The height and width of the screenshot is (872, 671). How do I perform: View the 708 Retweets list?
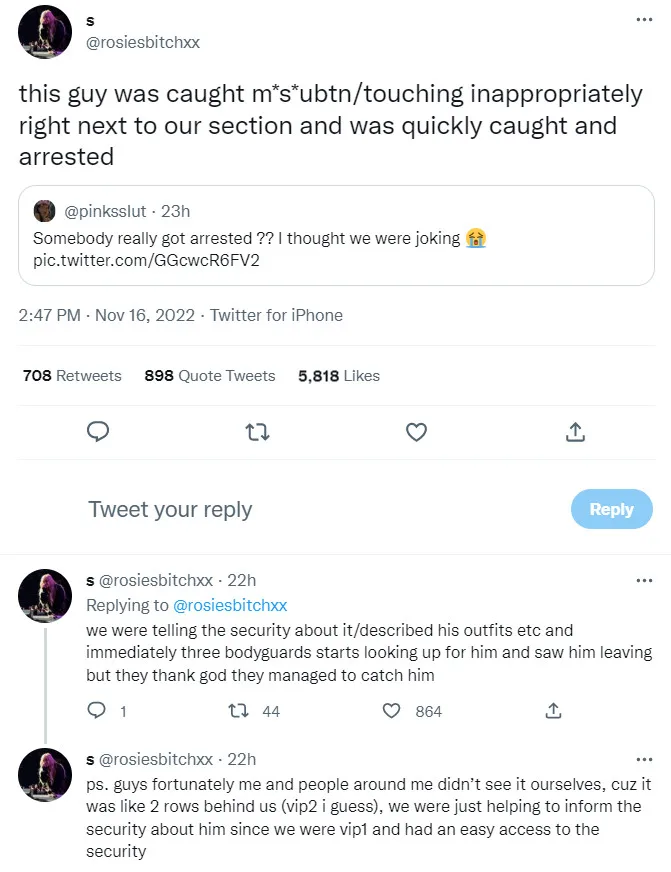[72, 376]
